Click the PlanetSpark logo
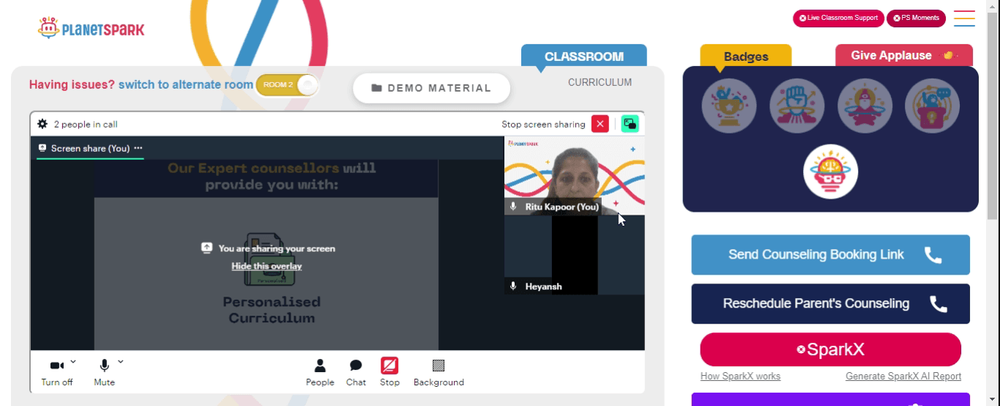This screenshot has width=1000, height=406. point(91,28)
